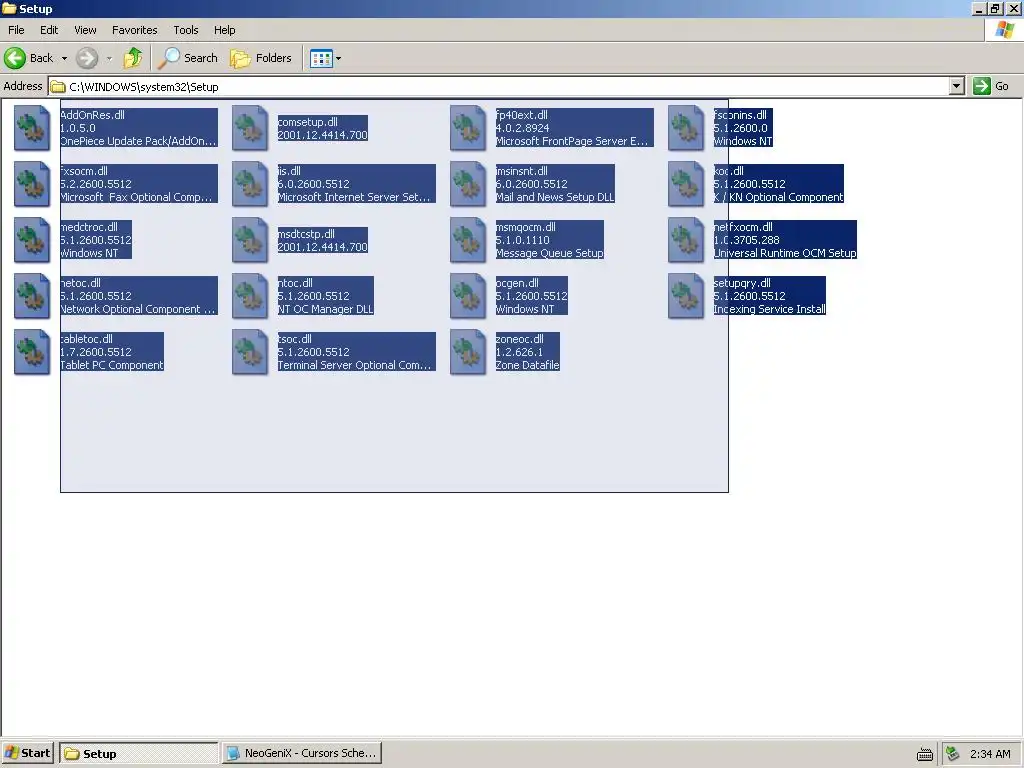Click the 'Message Queue Setup' label

click(549, 253)
